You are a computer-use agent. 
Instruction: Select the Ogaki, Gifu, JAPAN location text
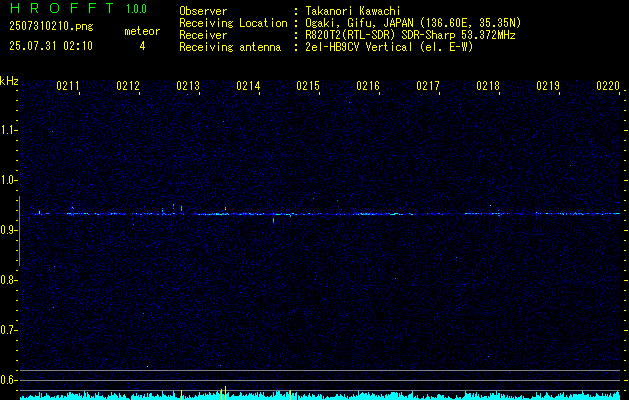pos(413,23)
